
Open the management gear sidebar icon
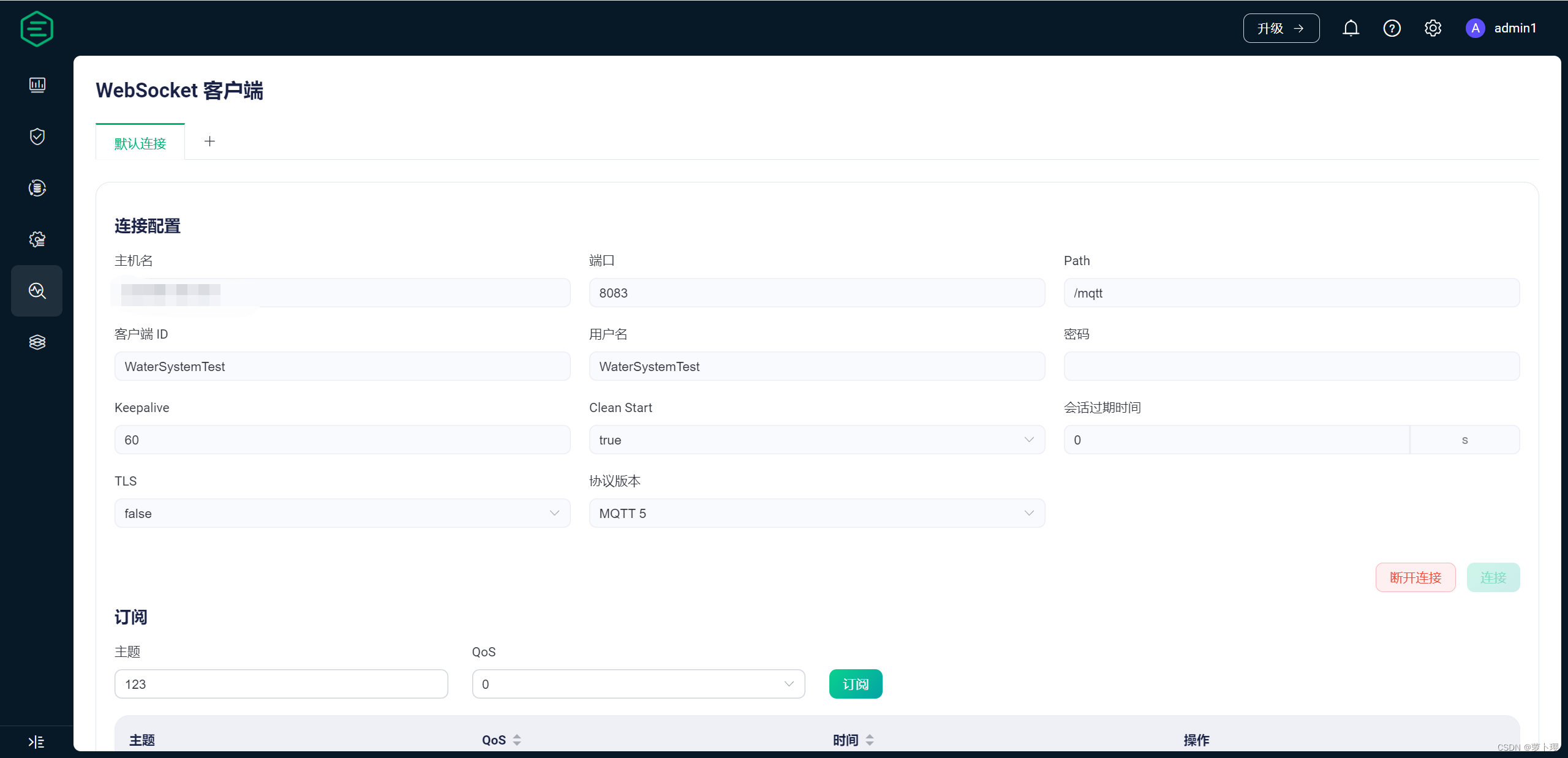[37, 239]
